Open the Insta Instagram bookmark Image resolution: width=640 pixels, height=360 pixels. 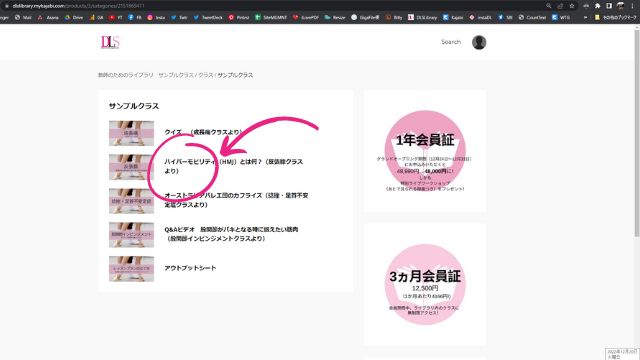click(x=156, y=18)
